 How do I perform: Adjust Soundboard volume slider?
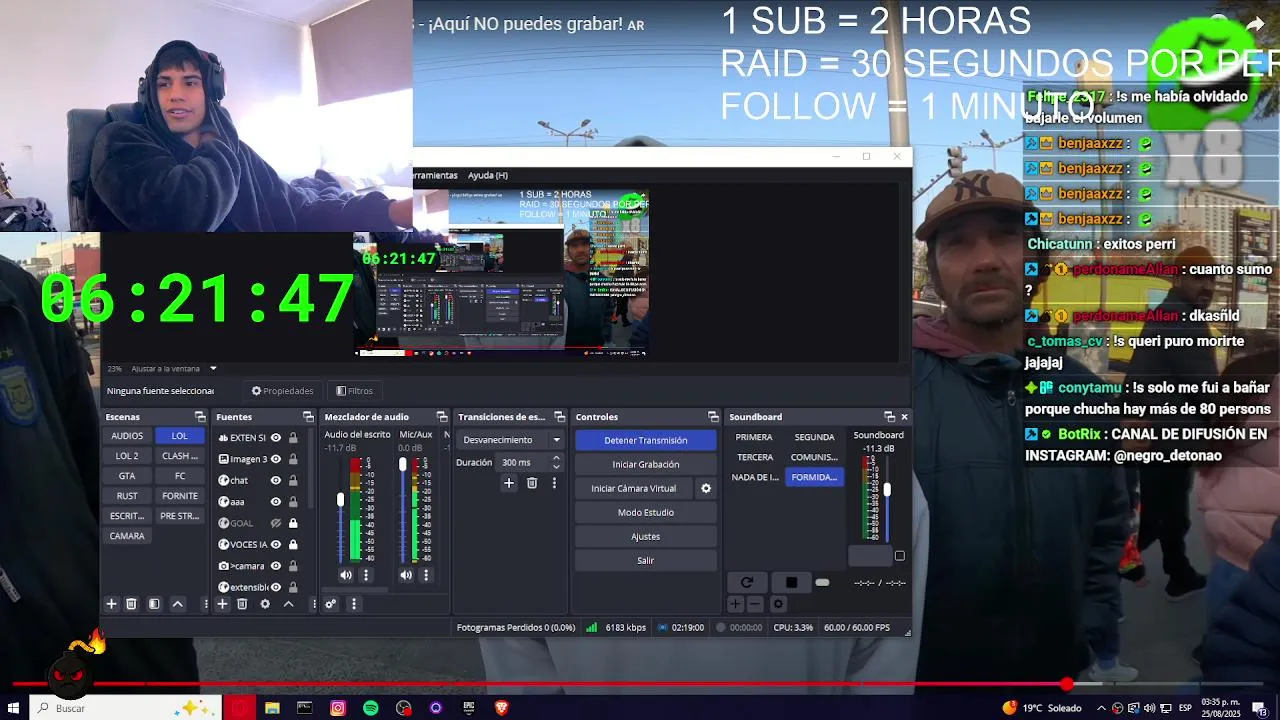coord(886,490)
